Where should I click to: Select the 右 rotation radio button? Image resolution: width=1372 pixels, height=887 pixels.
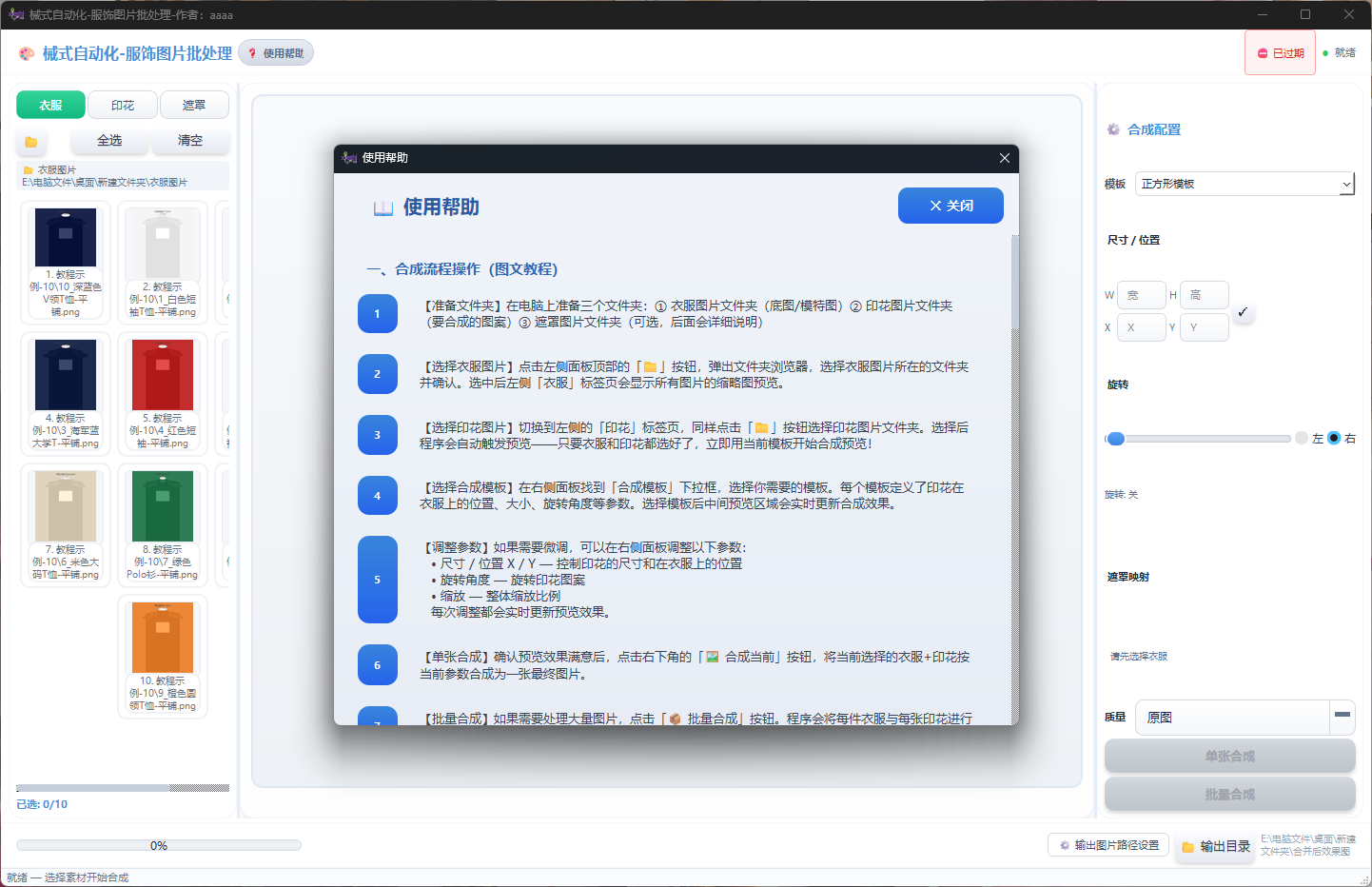coord(1334,439)
